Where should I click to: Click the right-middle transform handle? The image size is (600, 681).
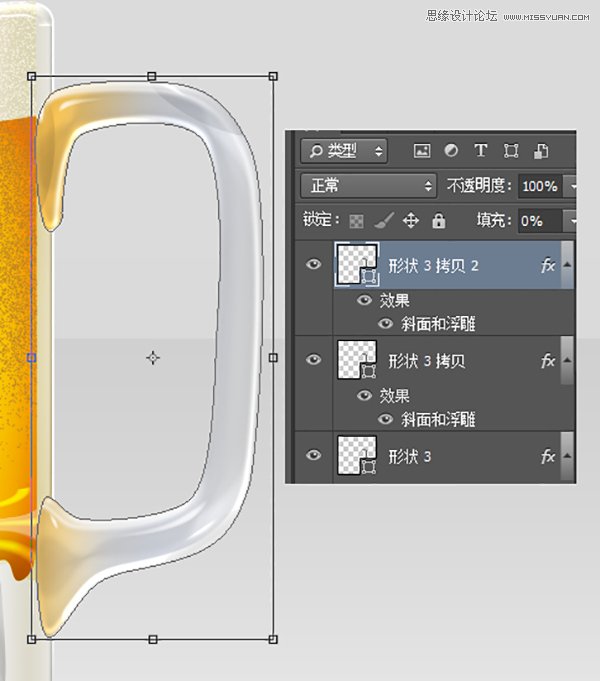pyautogui.click(x=273, y=357)
